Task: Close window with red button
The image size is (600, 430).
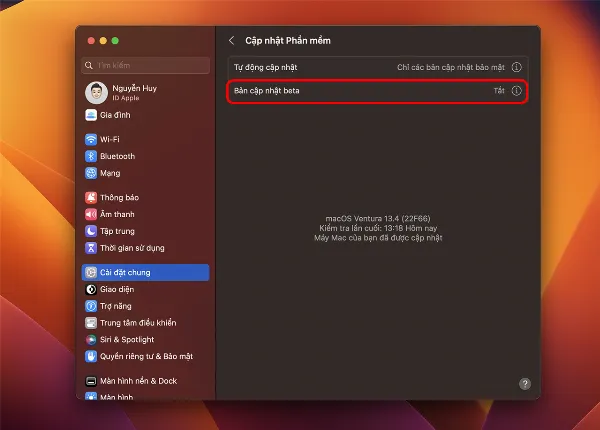Action: click(91, 41)
